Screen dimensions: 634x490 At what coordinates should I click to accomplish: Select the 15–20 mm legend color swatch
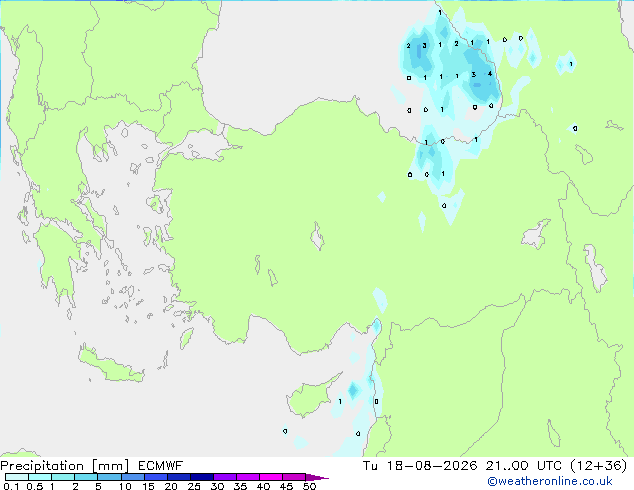156,477
